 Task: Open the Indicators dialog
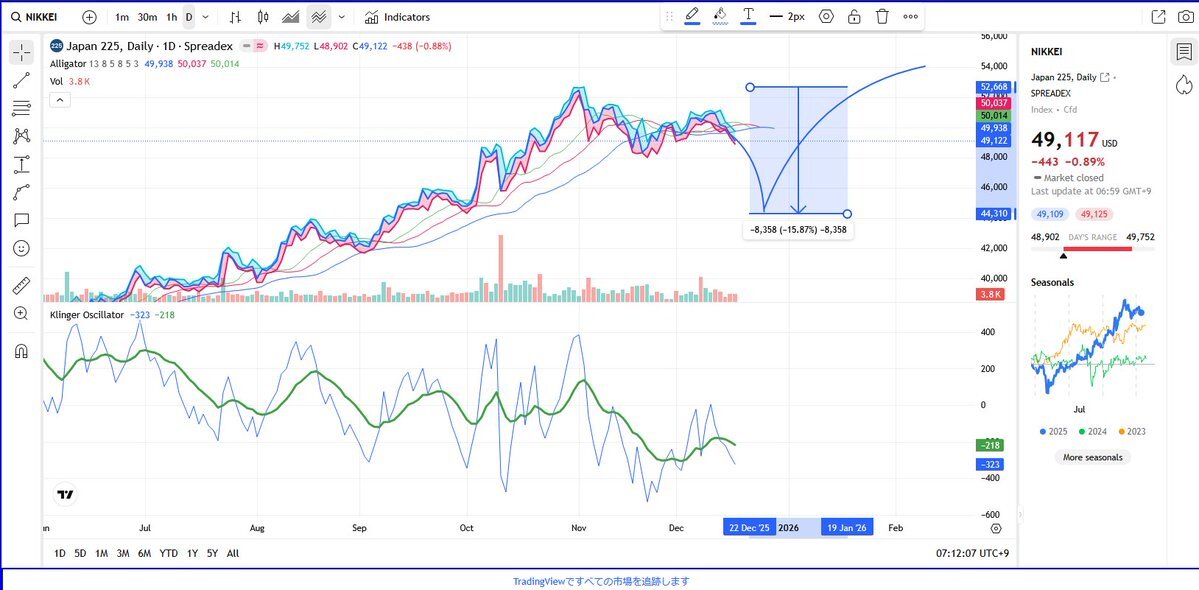point(398,17)
